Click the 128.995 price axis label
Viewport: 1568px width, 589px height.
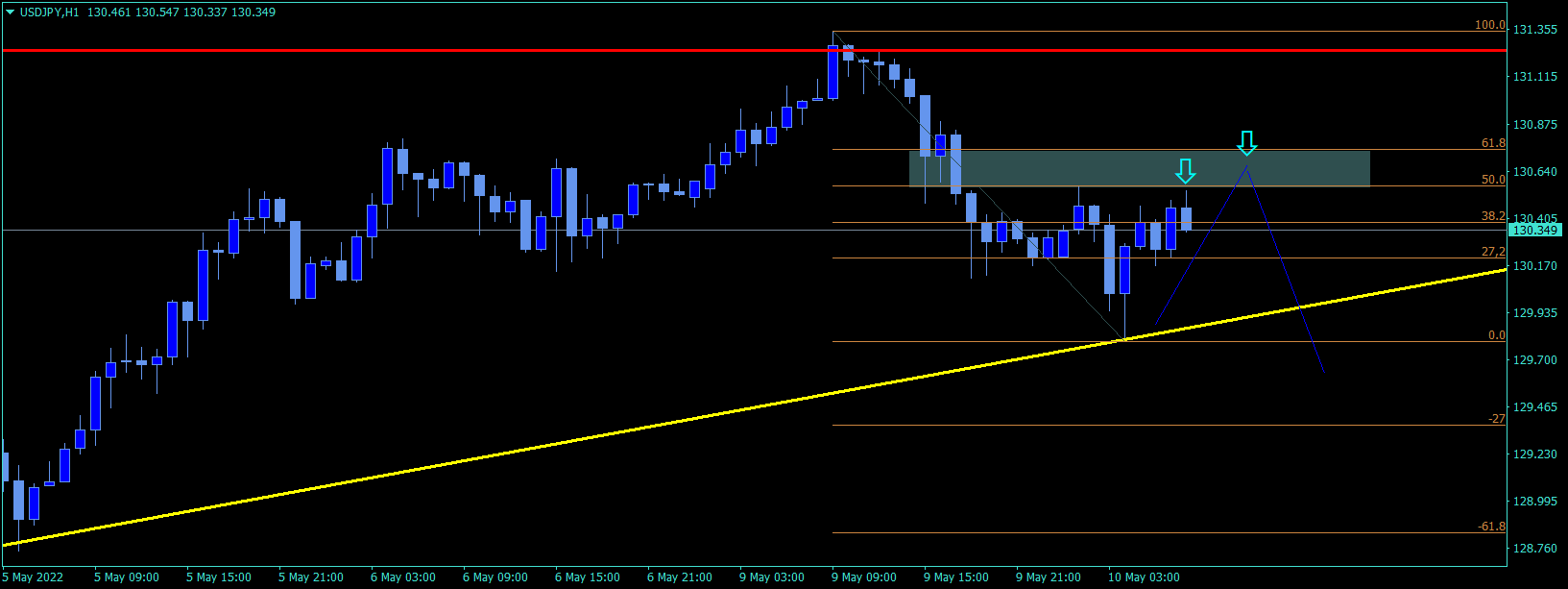coord(1535,502)
